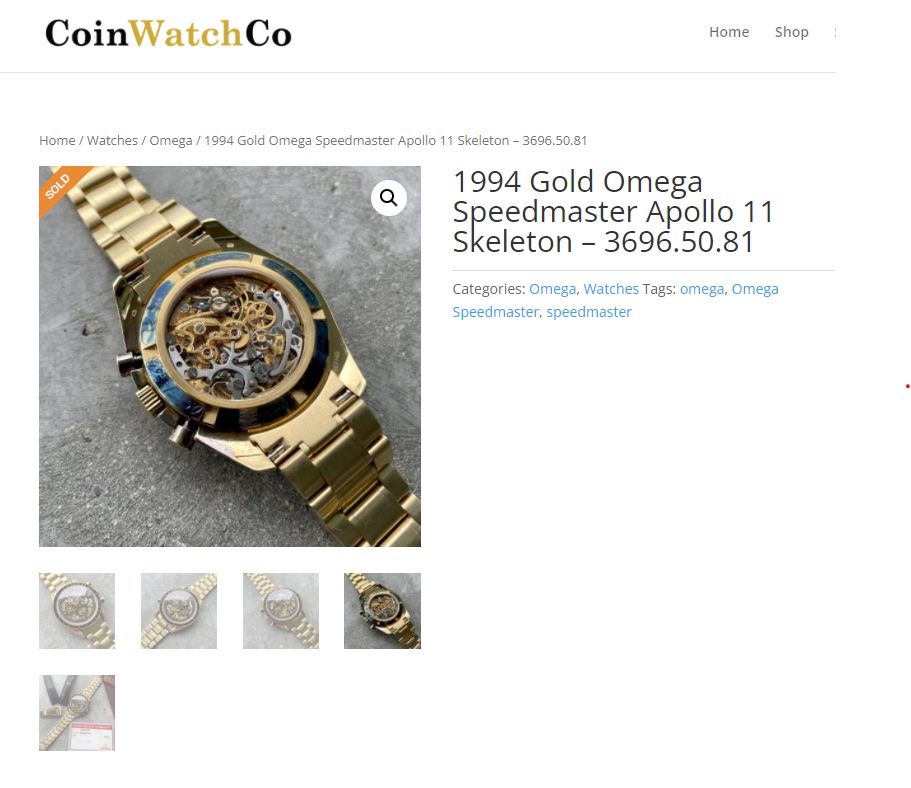This screenshot has width=911, height=788.
Task: Select the second watch thumbnail
Action: [179, 611]
